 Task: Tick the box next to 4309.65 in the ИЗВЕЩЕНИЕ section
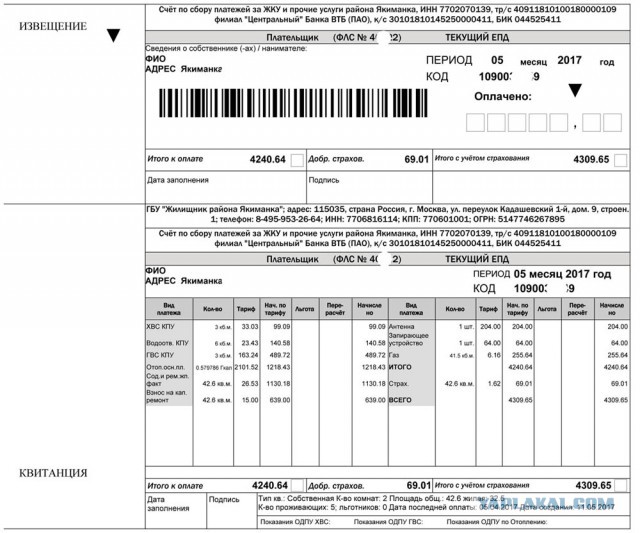point(620,160)
